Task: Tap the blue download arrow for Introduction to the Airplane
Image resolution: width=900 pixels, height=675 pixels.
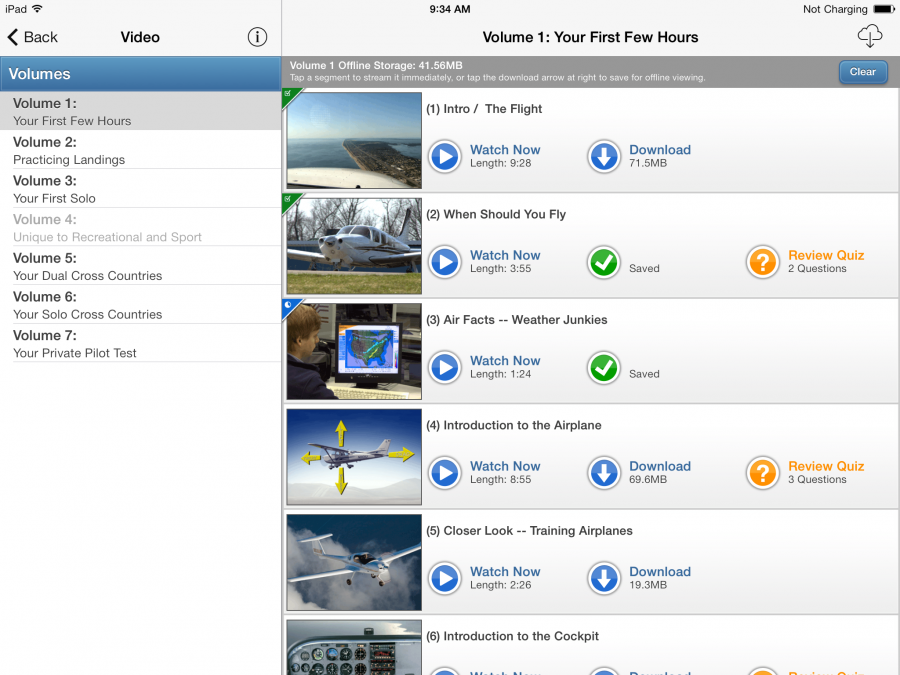Action: click(x=604, y=473)
